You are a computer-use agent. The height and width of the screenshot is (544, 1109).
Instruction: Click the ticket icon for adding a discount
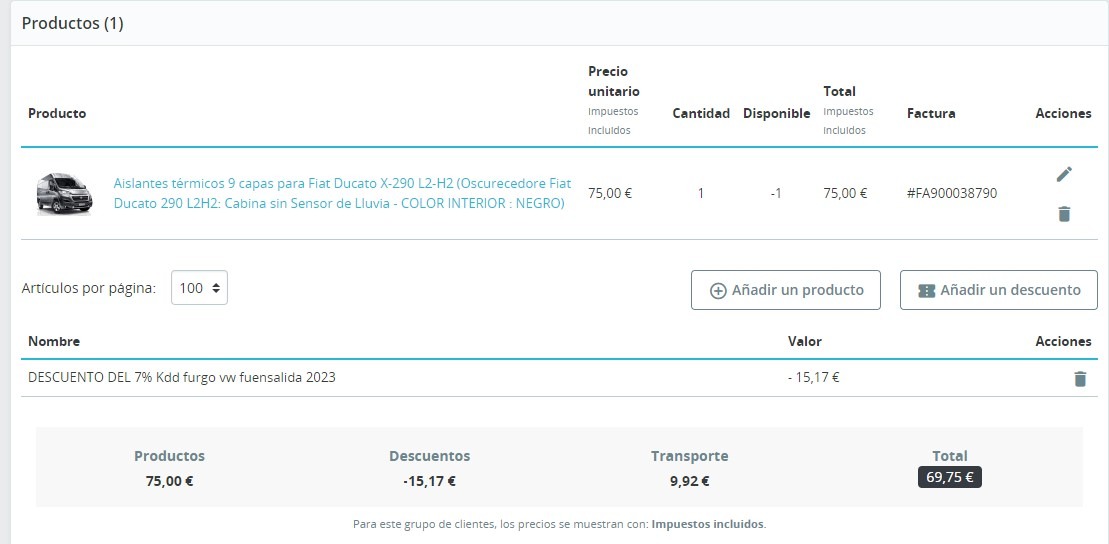pyautogui.click(x=926, y=291)
